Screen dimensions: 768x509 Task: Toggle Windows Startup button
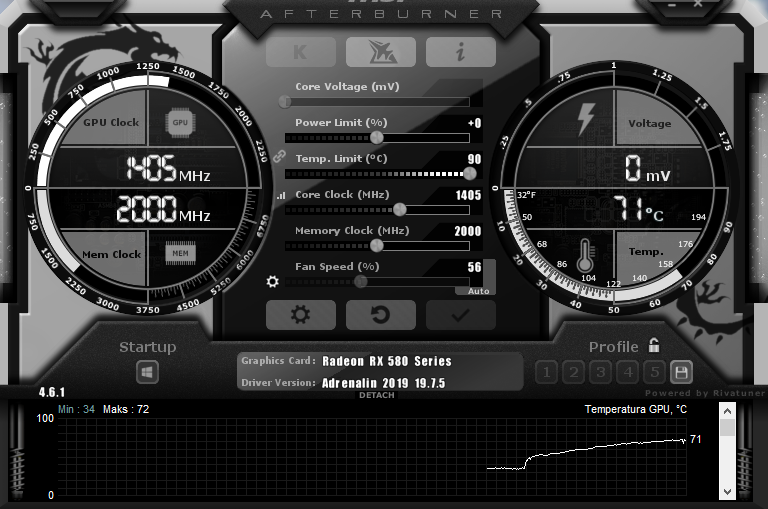[147, 372]
